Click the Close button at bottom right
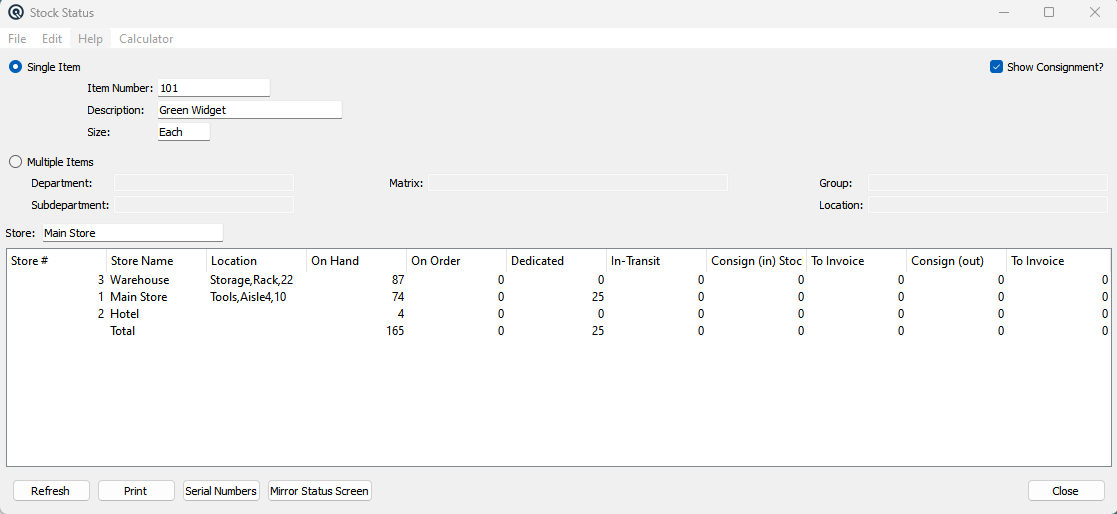 (x=1065, y=491)
